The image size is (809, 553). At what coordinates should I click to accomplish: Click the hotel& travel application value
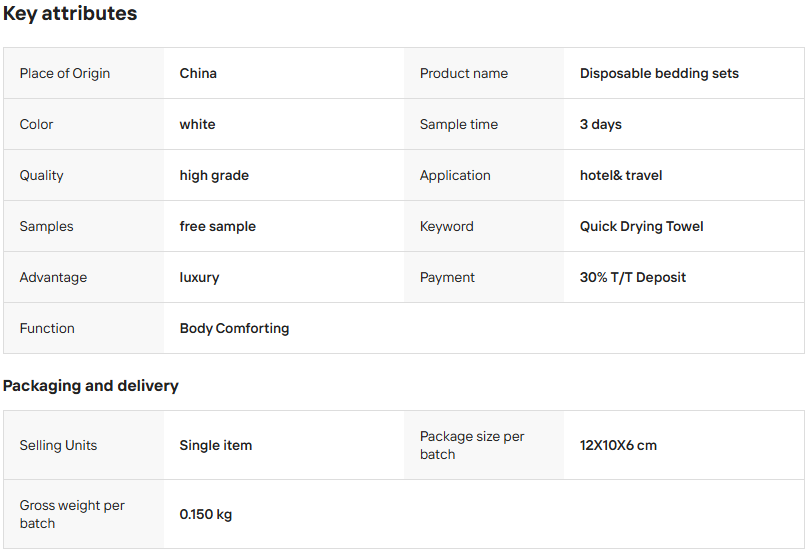[x=621, y=175]
